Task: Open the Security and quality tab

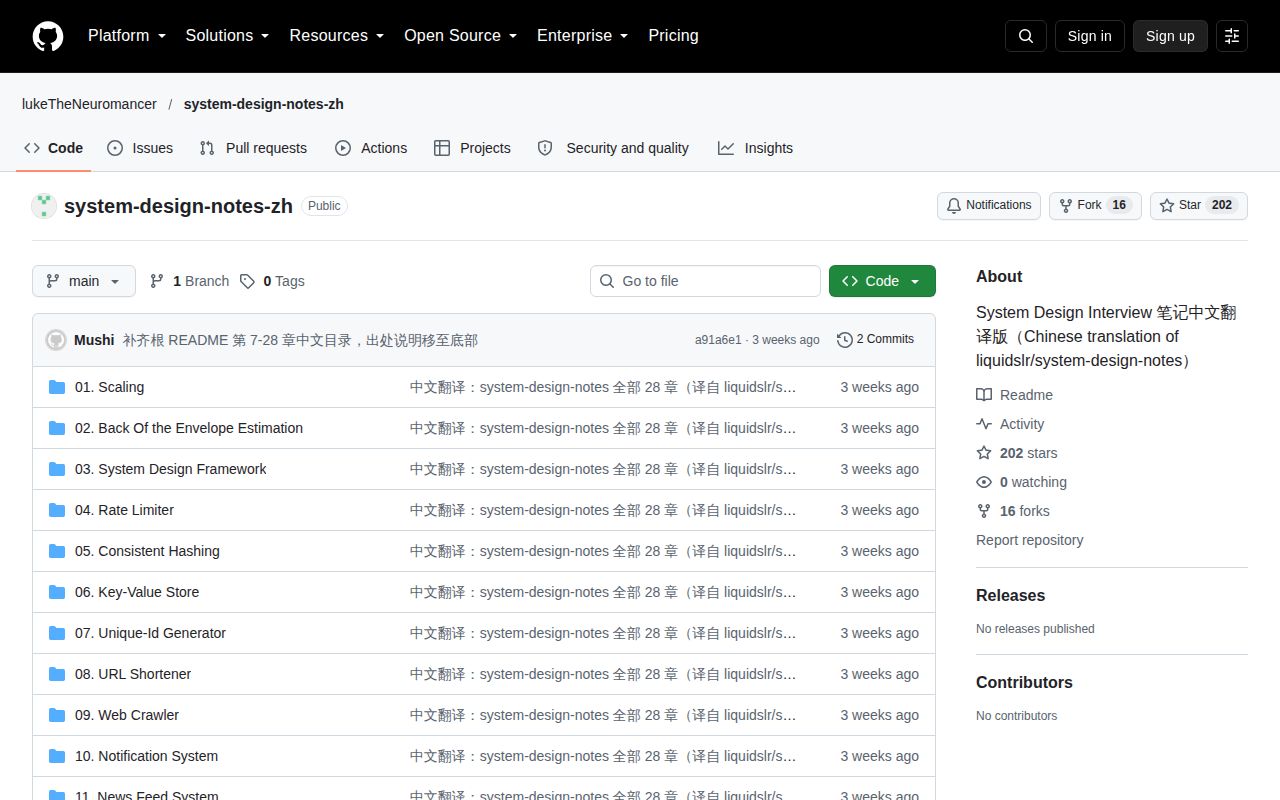Action: (613, 148)
